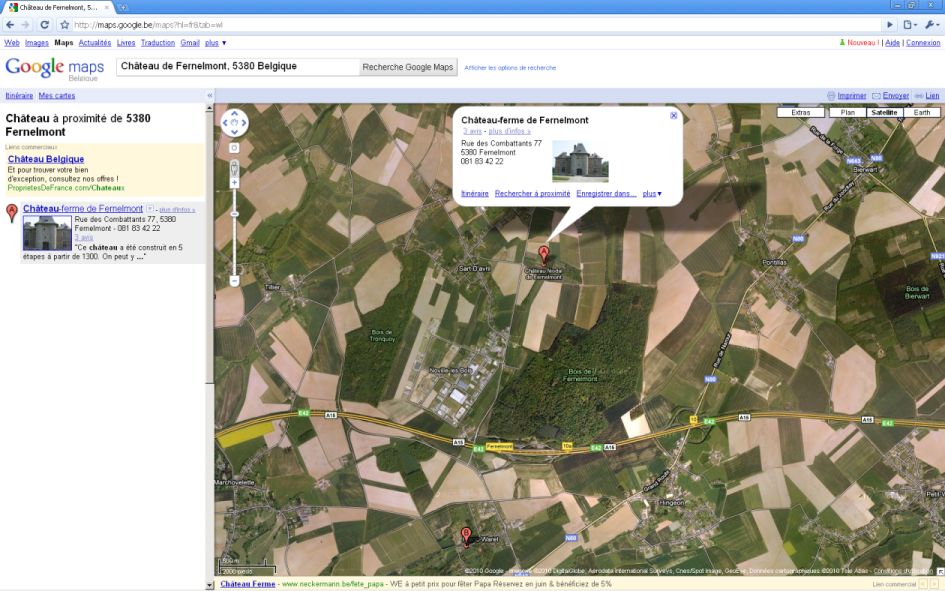Zoom out with the minus button
This screenshot has height=591, width=945.
tap(234, 281)
